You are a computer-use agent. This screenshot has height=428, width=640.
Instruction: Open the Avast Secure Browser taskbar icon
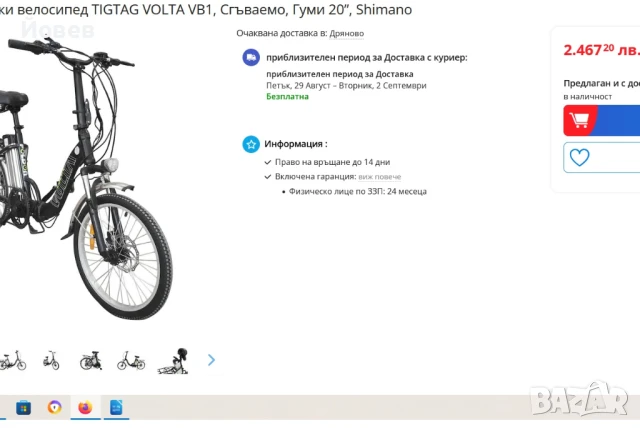click(x=54, y=407)
